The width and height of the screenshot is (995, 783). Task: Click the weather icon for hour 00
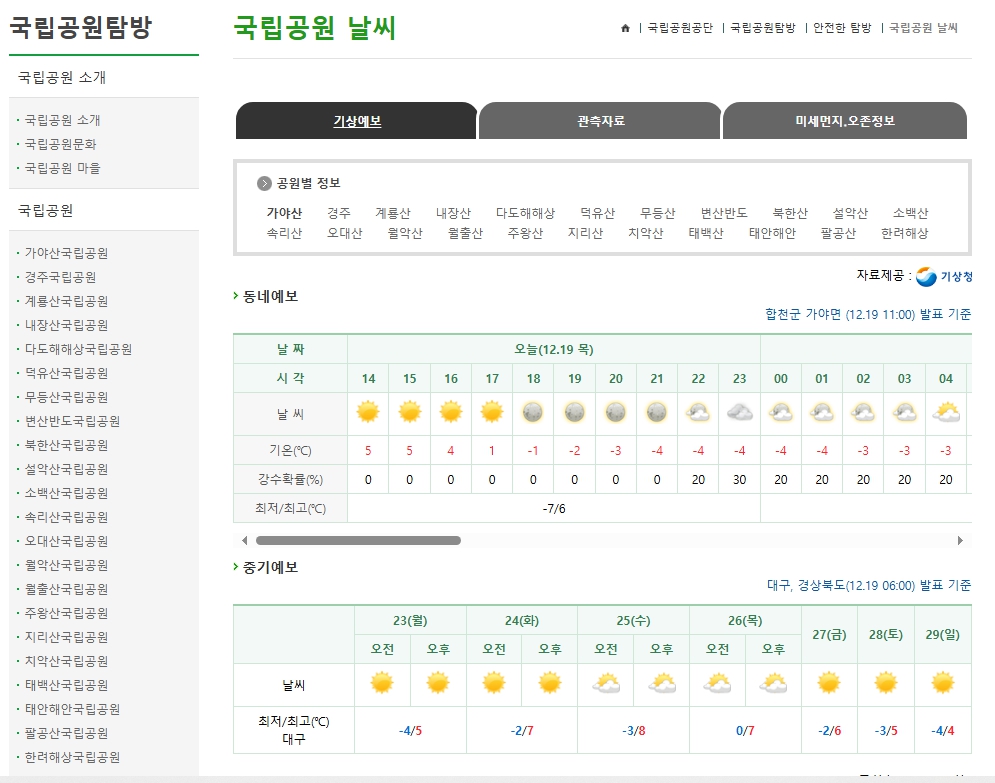point(781,413)
